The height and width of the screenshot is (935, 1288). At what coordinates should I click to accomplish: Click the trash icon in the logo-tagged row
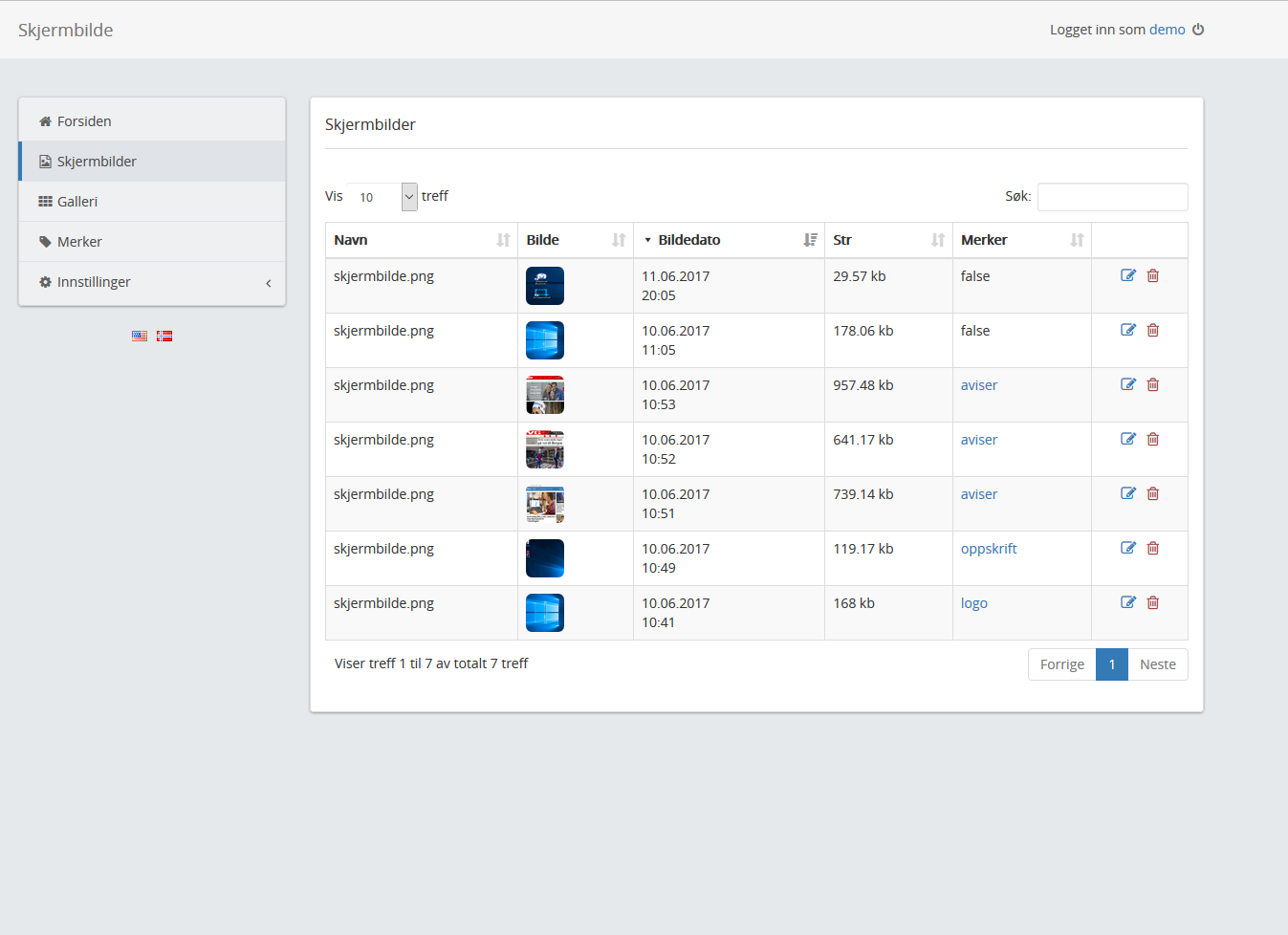pyautogui.click(x=1153, y=602)
